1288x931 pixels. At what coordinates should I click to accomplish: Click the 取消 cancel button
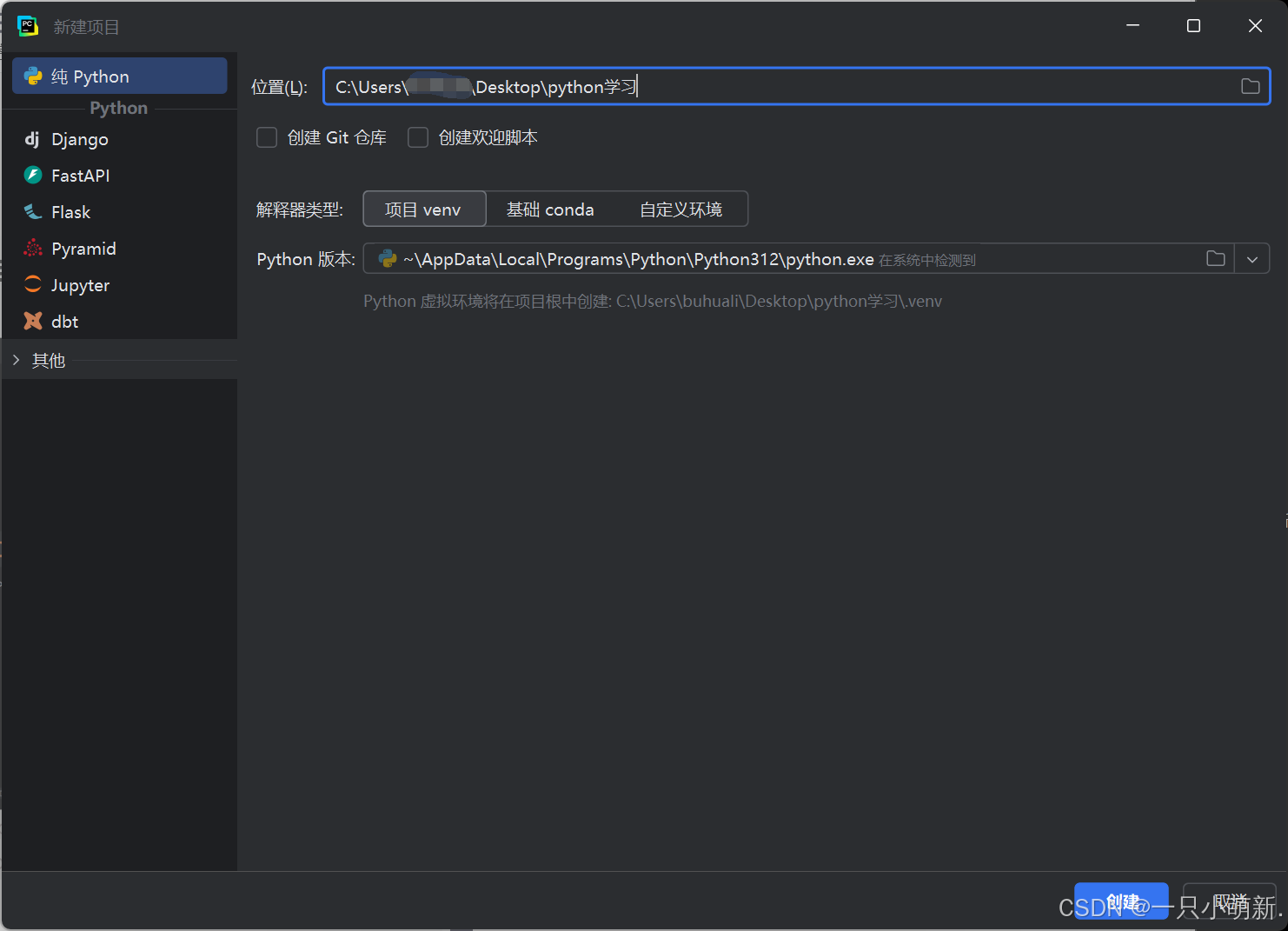point(1230,901)
